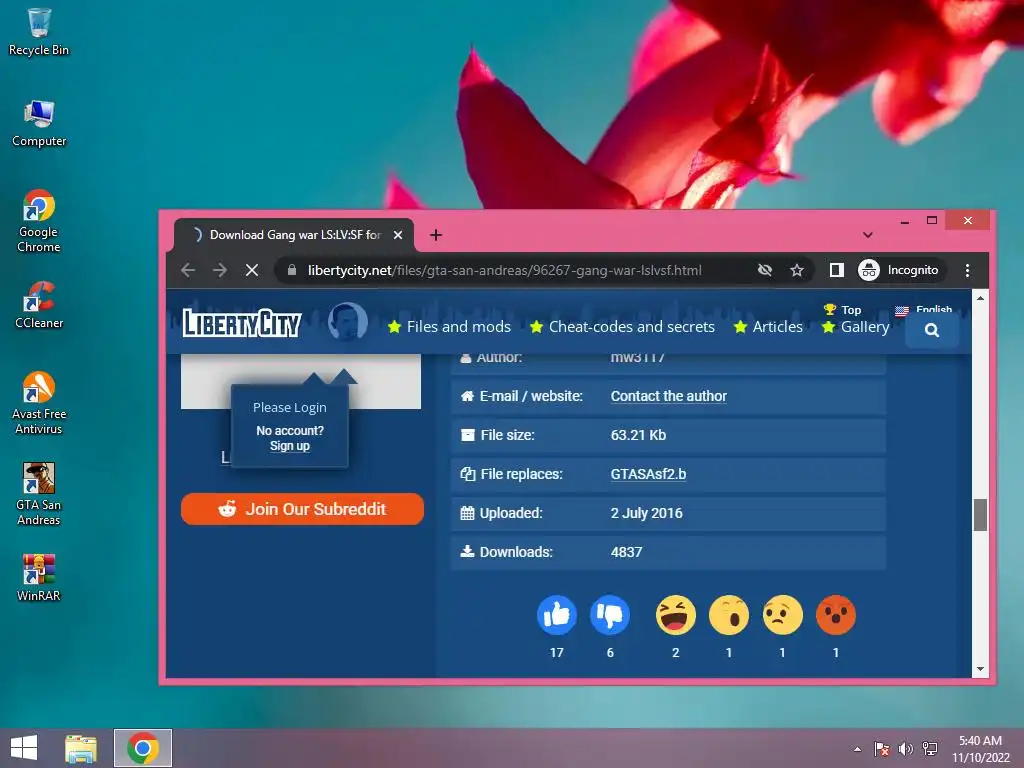Click the scrollbar down arrow
1024x768 pixels.
980,669
